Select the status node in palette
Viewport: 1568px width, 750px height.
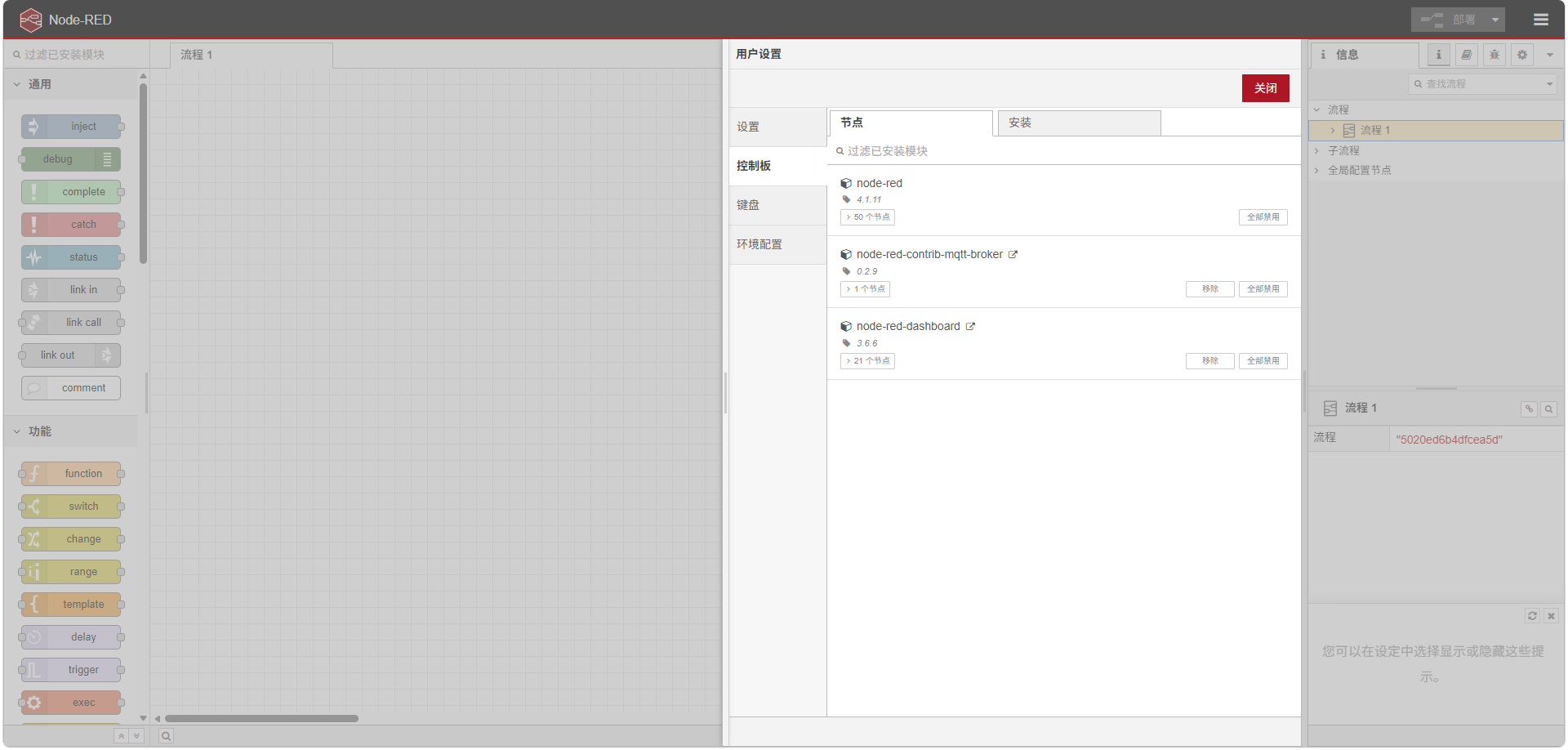click(71, 257)
